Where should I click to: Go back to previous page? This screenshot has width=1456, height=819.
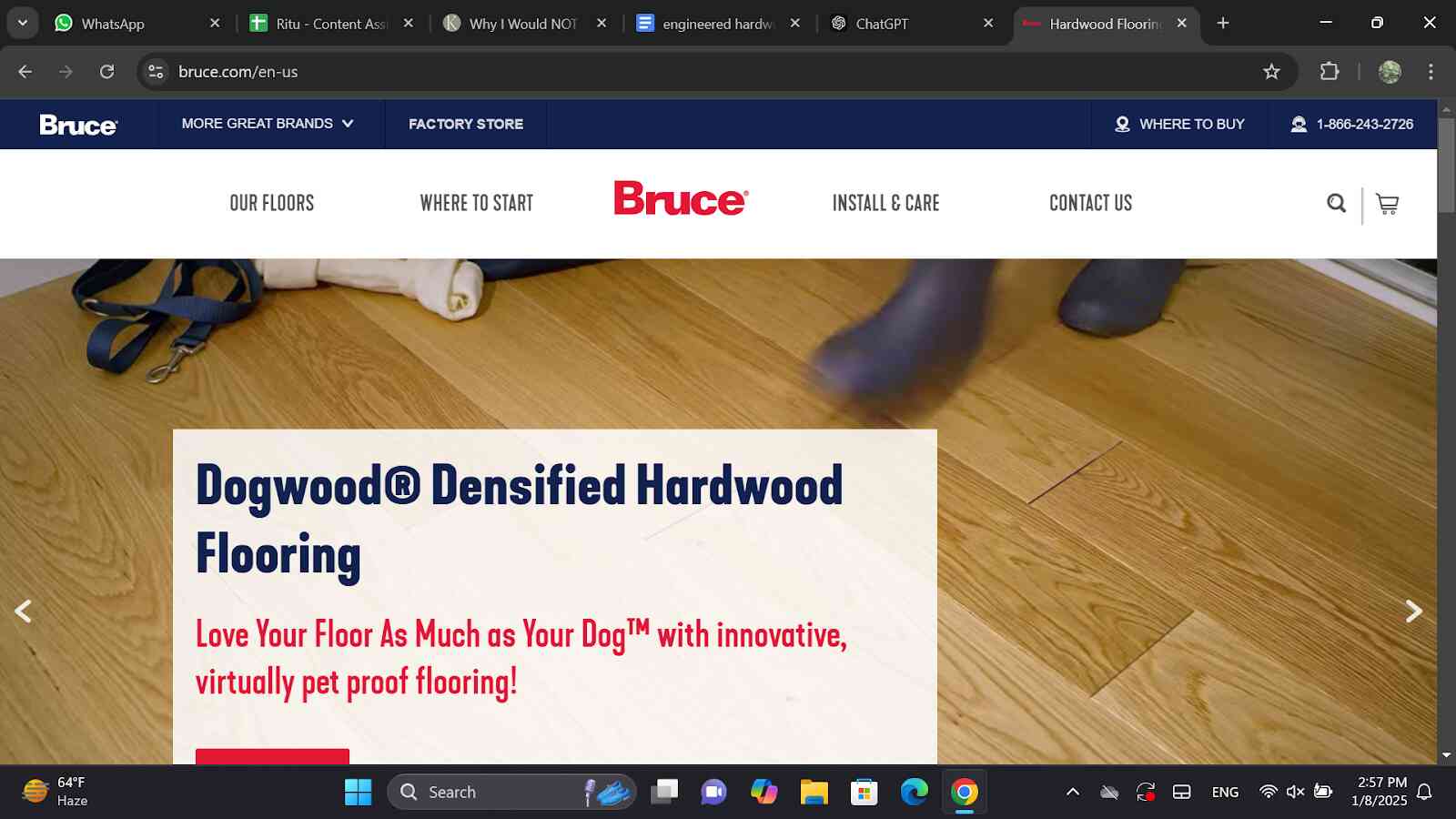(25, 72)
